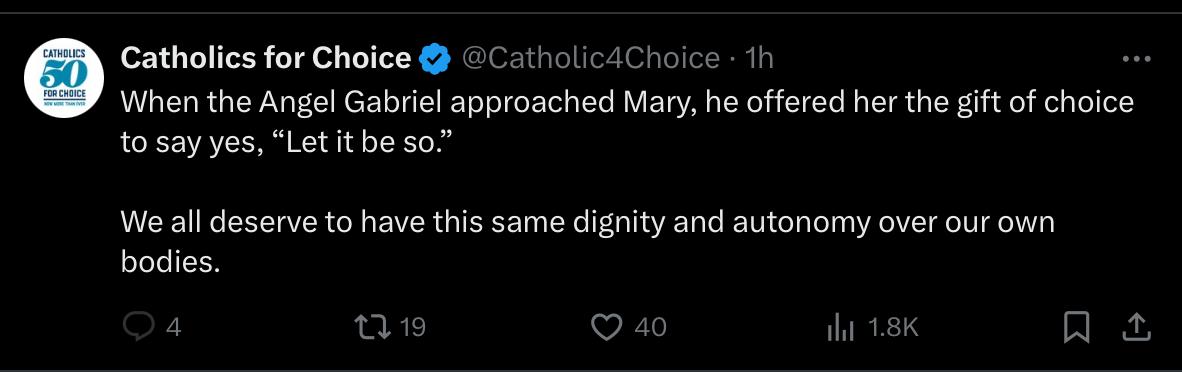Click the tweet text about Angel Gabriel
1182x372 pixels.
point(627,121)
